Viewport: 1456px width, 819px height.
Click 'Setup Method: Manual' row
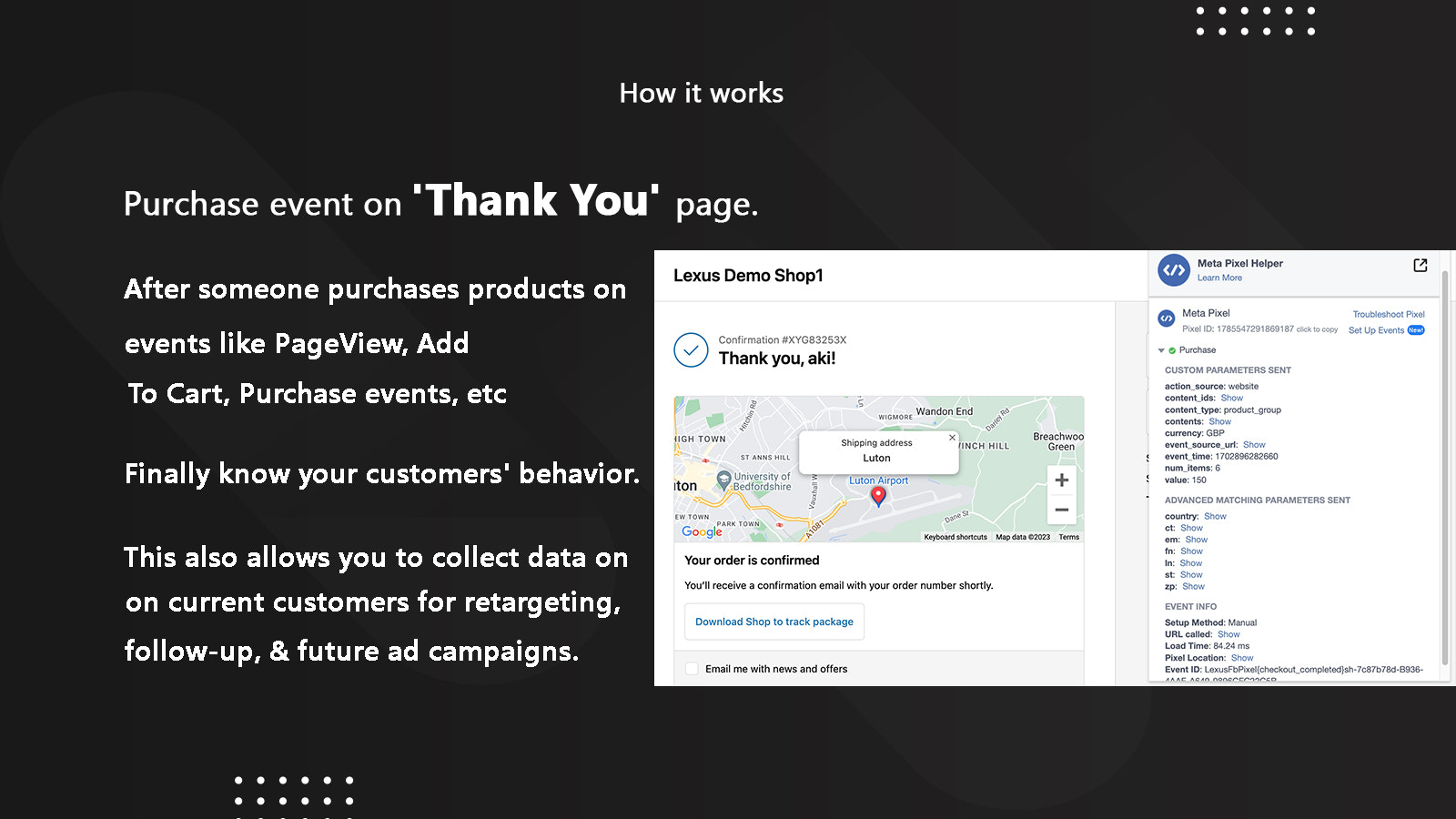(1210, 623)
